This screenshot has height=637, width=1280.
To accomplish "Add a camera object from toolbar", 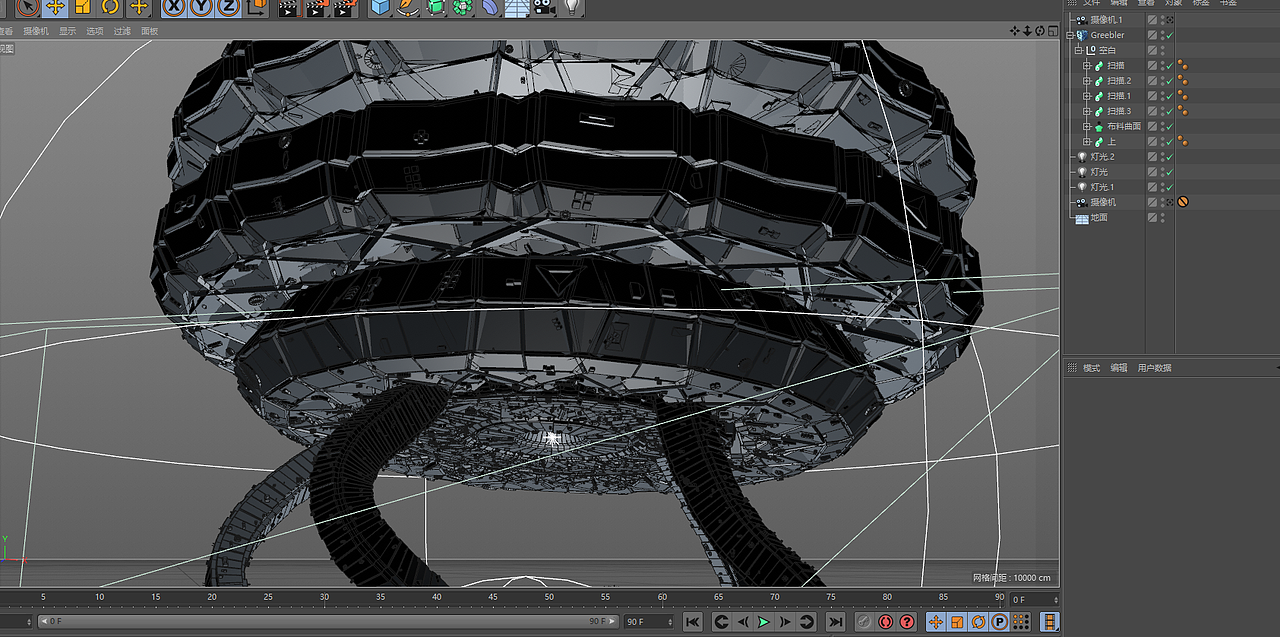I will [x=543, y=7].
